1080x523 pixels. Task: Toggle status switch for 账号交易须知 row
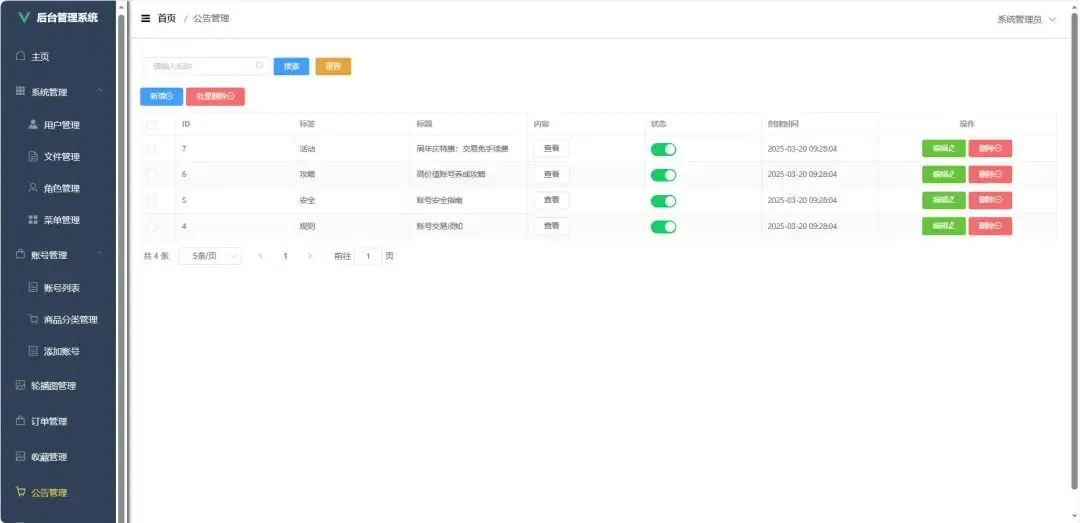coord(663,227)
